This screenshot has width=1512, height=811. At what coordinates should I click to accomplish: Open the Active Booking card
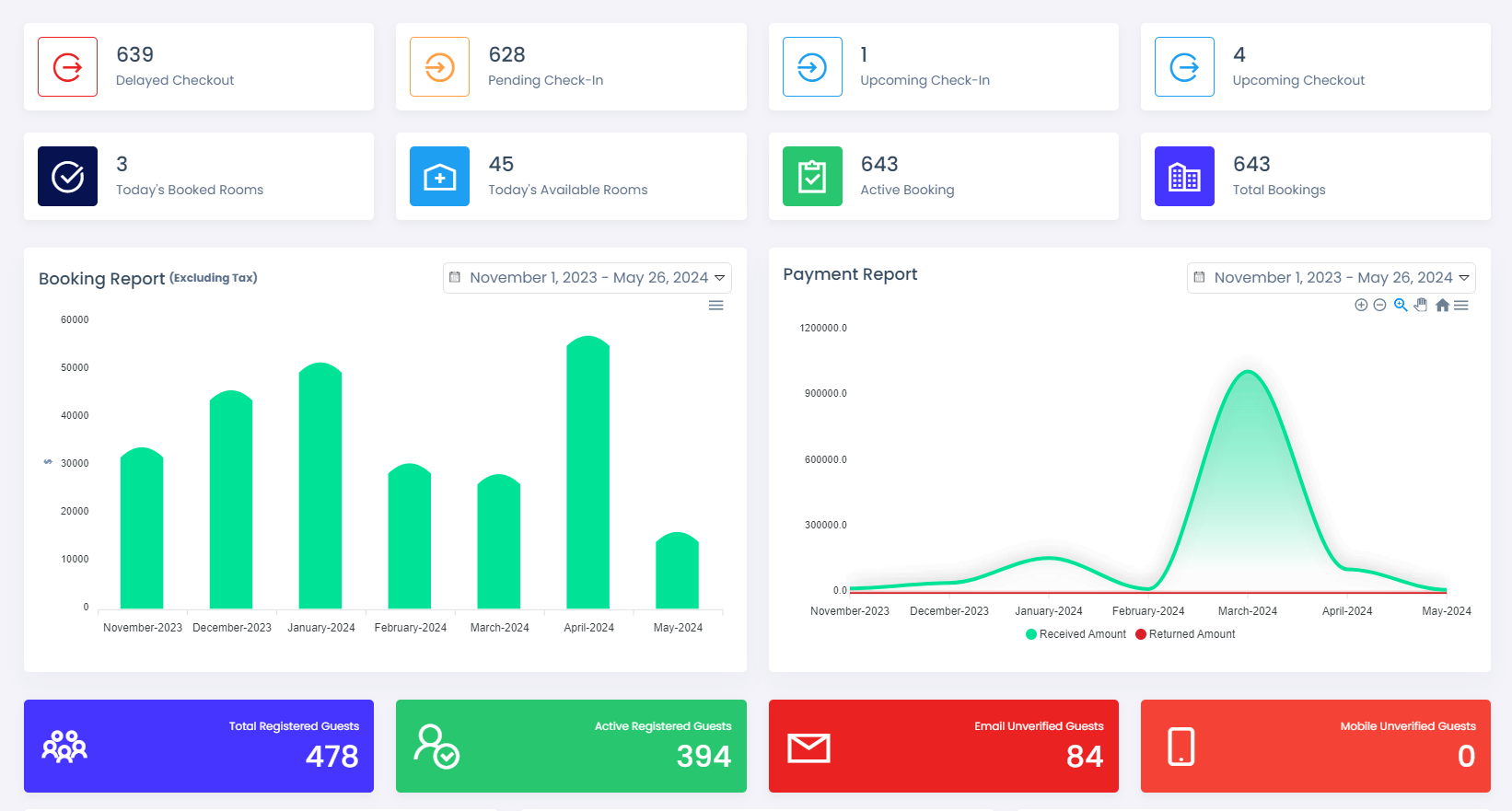[x=943, y=176]
